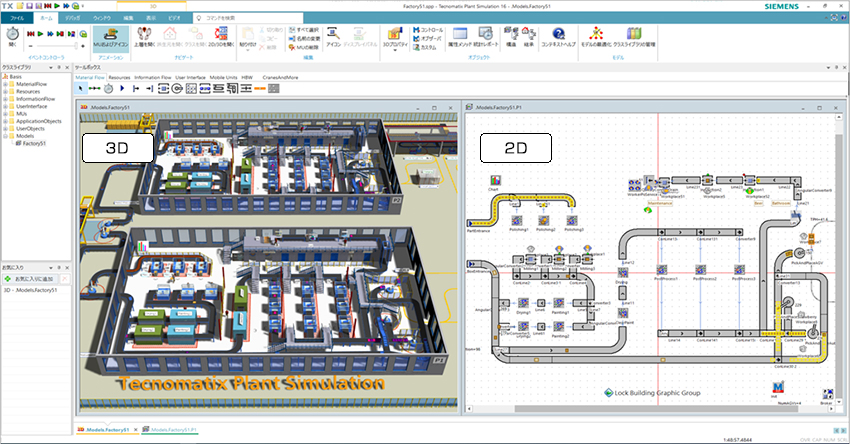Image resolution: width=850 pixels, height=444 pixels.
Task: Switch to the Window ribbon tab
Action: tap(101, 18)
